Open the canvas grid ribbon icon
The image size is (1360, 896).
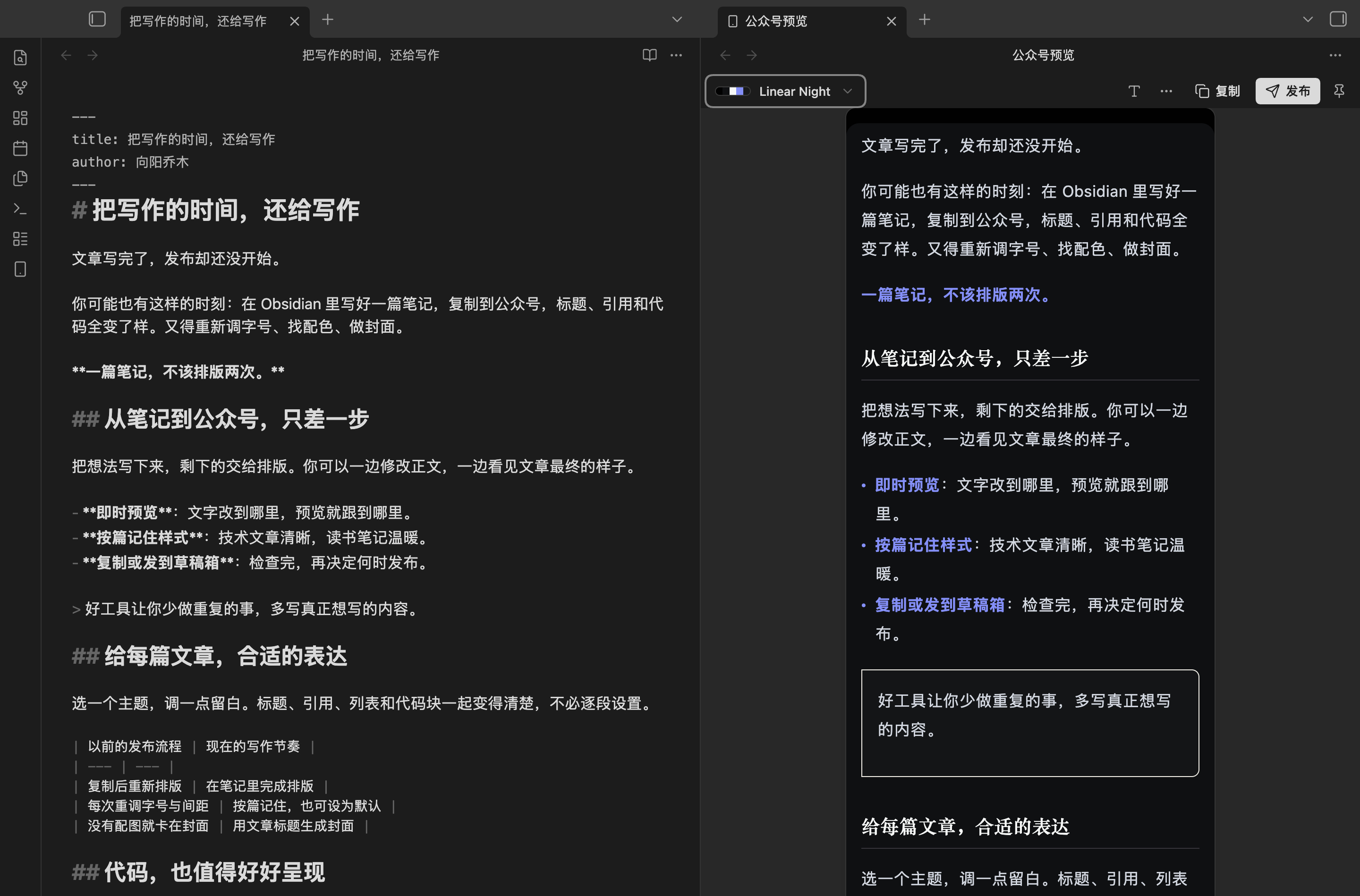[x=20, y=118]
